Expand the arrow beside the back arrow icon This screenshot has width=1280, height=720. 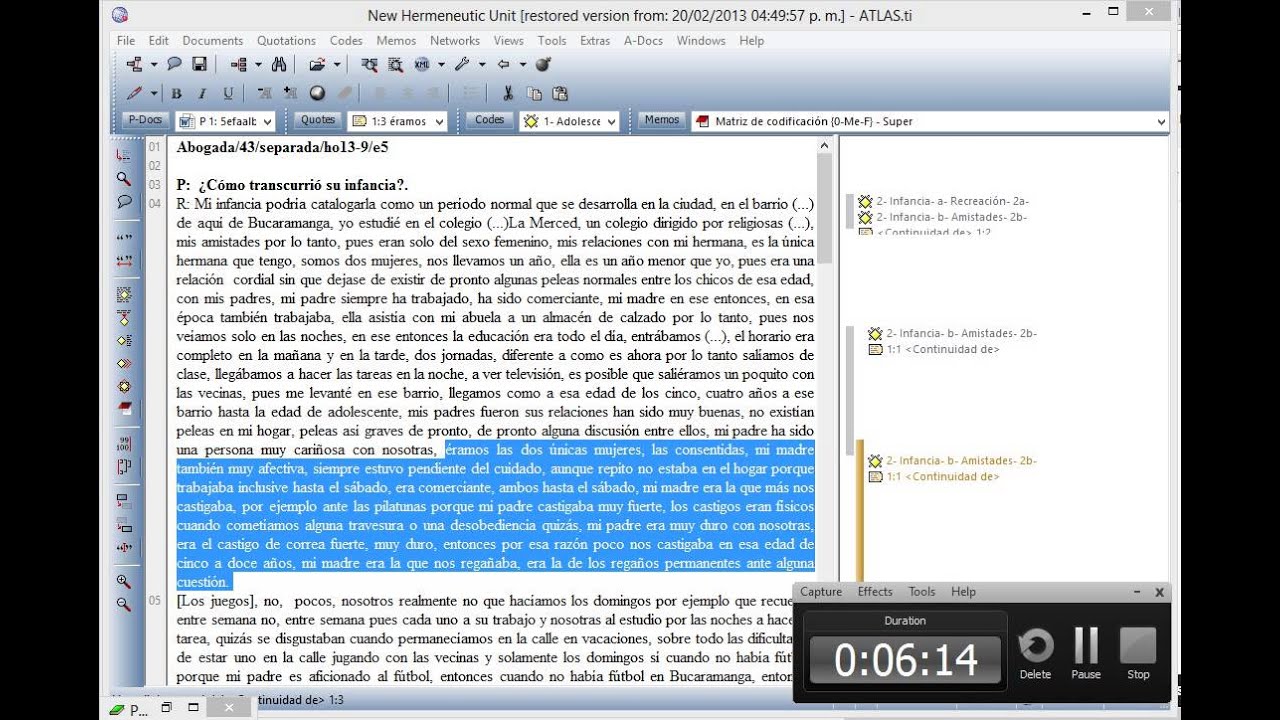click(x=522, y=64)
